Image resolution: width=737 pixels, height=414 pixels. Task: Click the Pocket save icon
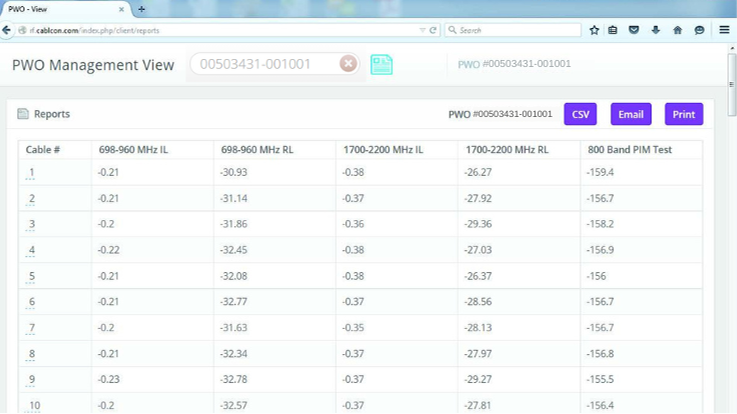(634, 30)
